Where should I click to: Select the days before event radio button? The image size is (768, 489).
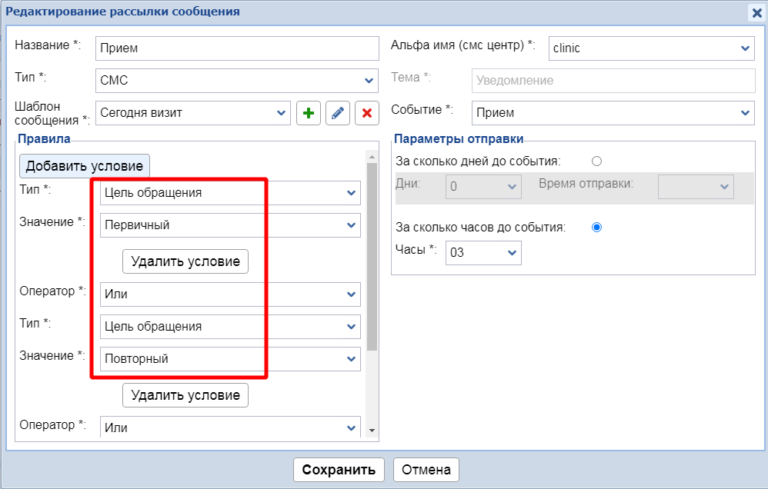(597, 161)
